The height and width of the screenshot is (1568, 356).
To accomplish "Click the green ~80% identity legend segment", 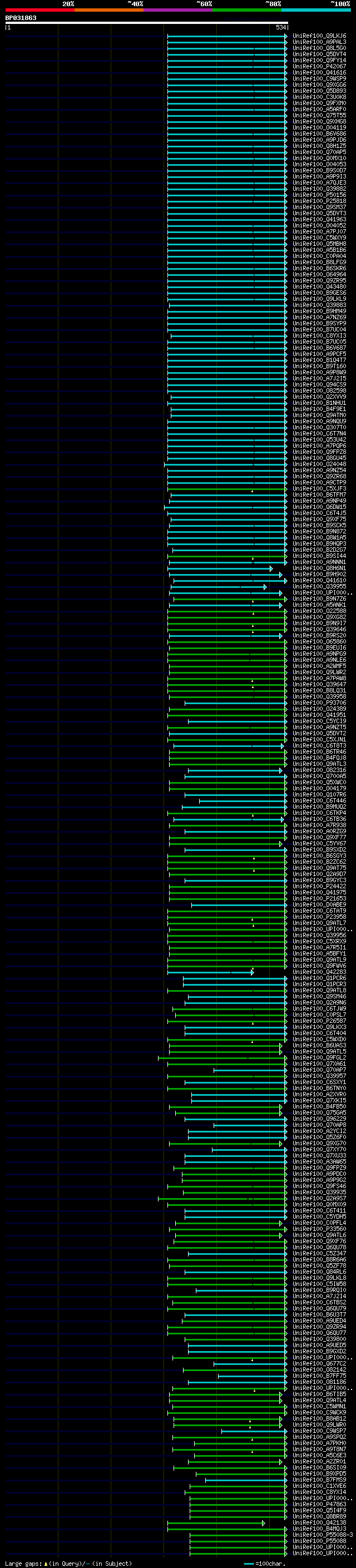I will click(247, 10).
